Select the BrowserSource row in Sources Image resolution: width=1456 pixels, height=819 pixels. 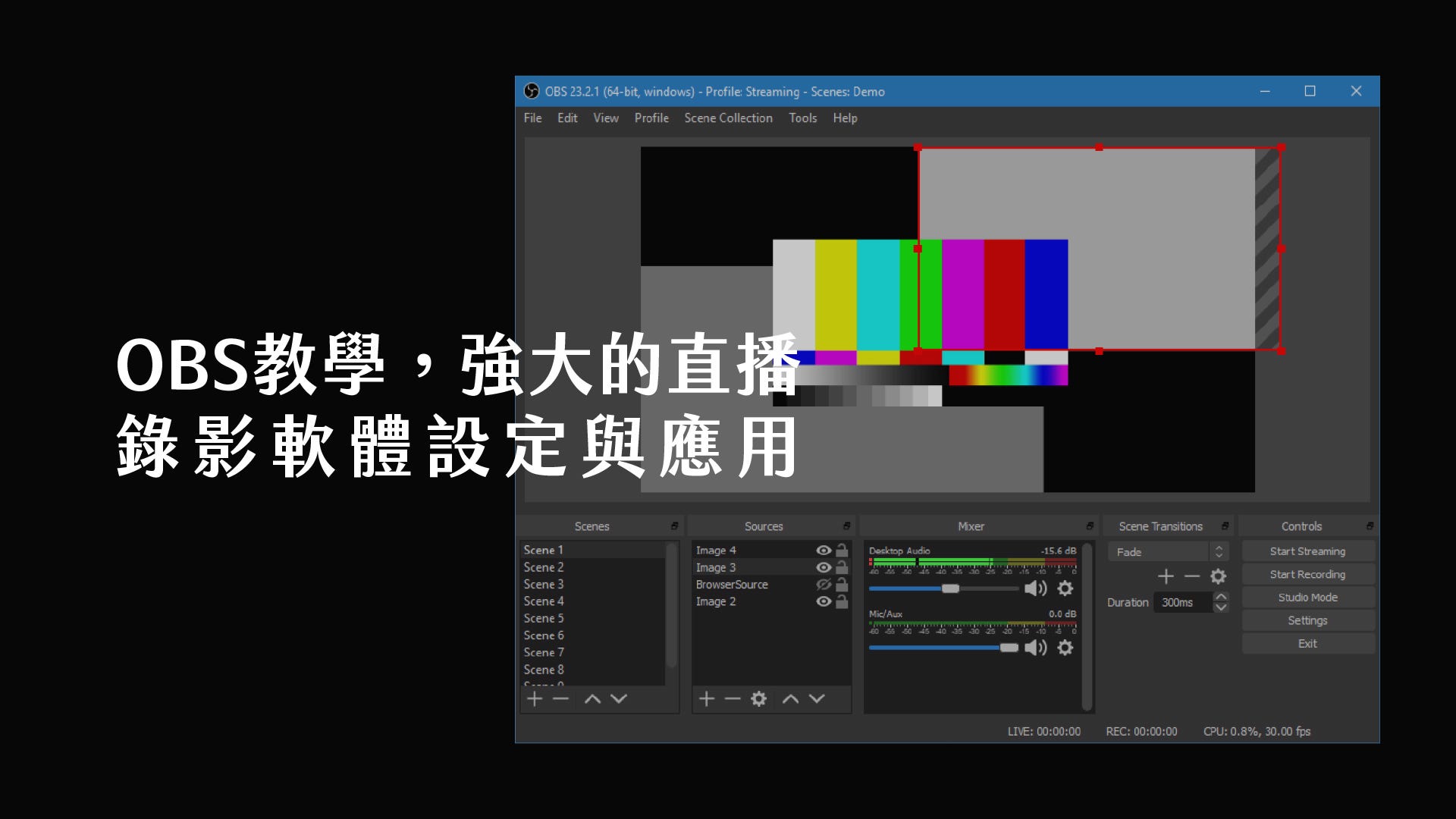pyautogui.click(x=771, y=585)
